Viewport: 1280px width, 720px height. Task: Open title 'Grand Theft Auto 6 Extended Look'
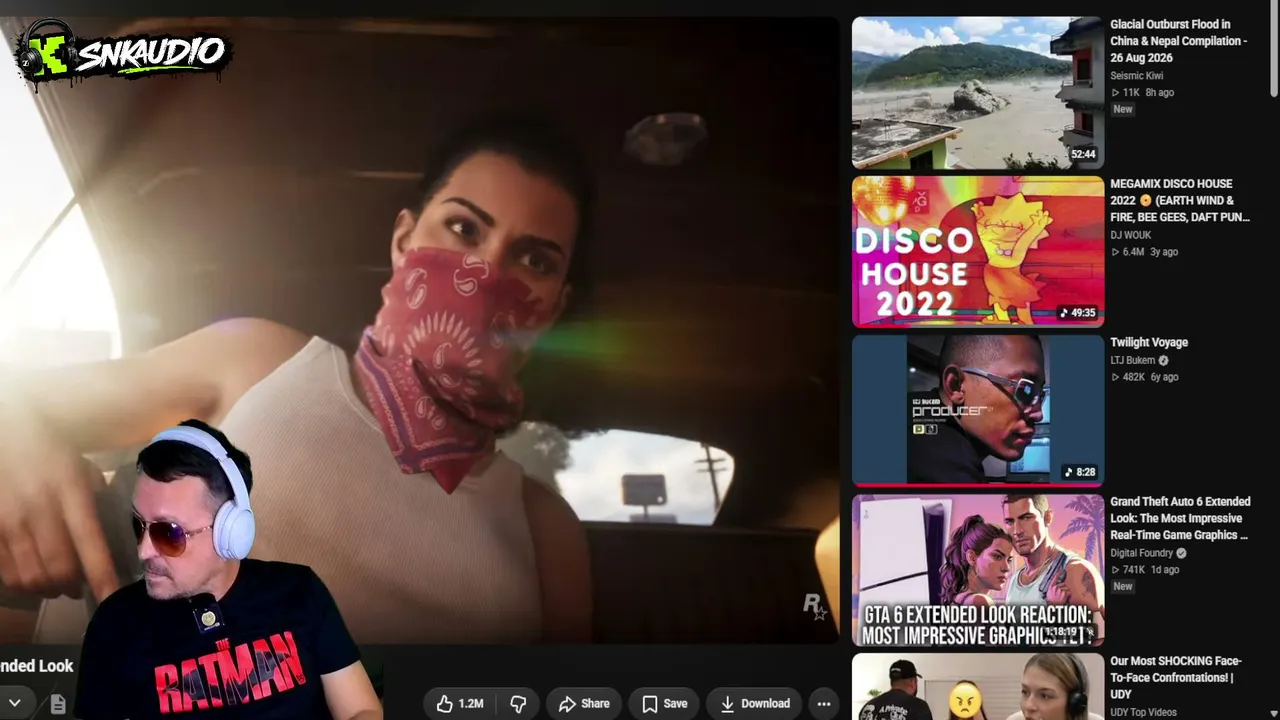coord(1180,518)
